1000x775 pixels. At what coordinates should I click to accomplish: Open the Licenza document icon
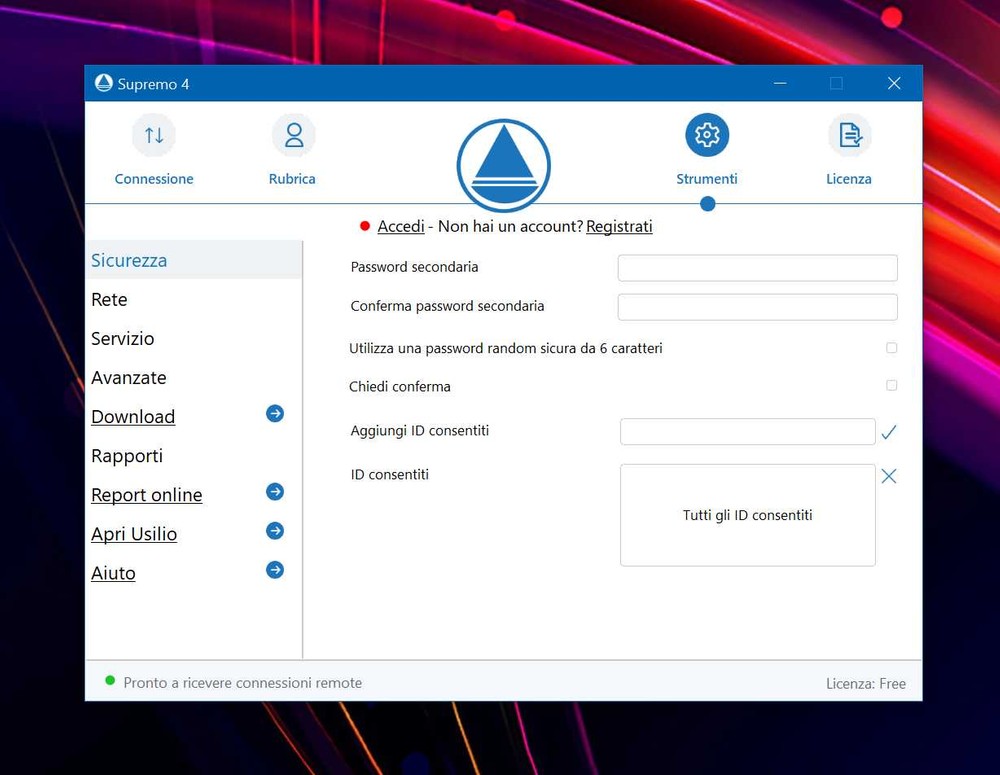pyautogui.click(x=849, y=135)
